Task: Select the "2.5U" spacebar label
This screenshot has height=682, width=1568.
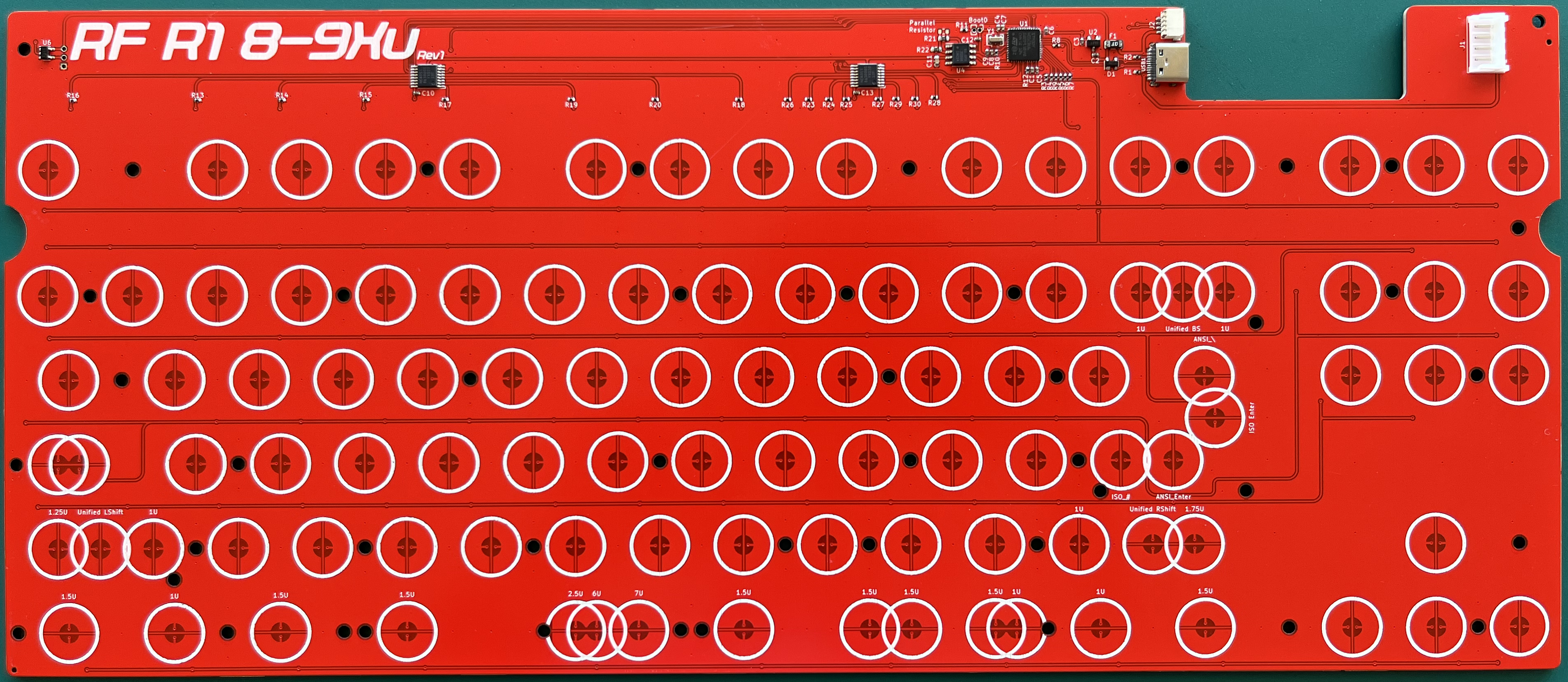Action: pos(575,593)
